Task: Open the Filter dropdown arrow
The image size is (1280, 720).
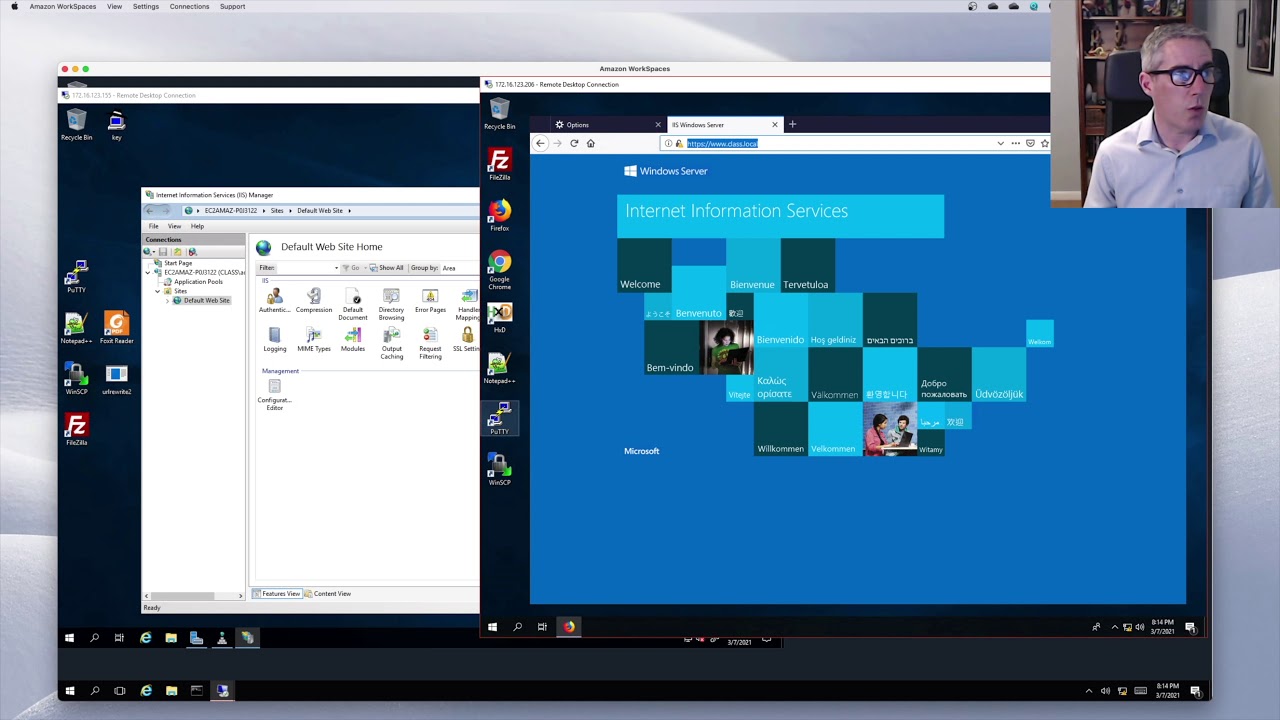Action: [336, 268]
